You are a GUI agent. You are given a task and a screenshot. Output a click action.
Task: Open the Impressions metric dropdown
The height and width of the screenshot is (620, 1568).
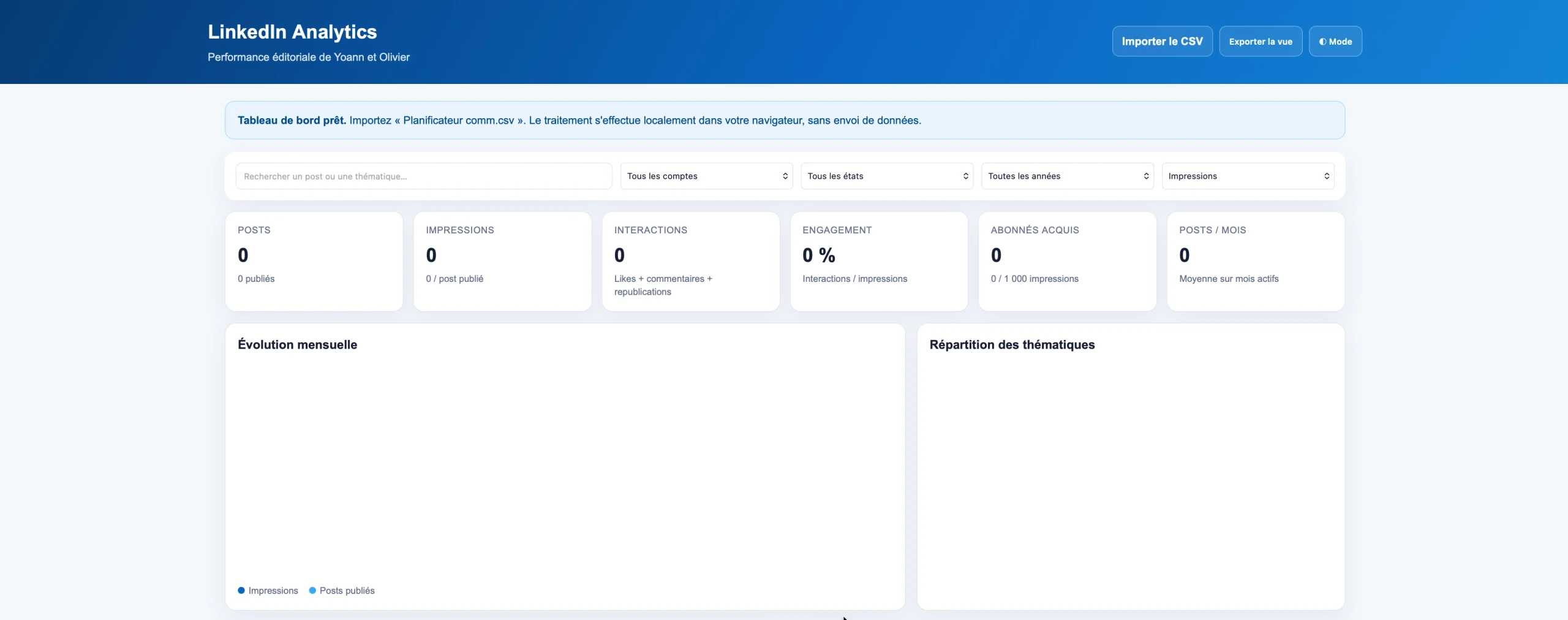coord(1248,176)
